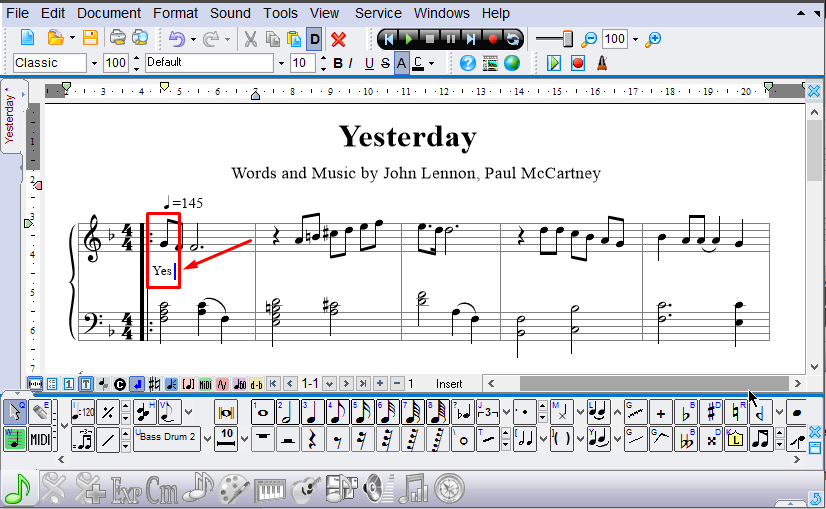Select the half note duration
Screen dimensions: 826x509
[288, 412]
